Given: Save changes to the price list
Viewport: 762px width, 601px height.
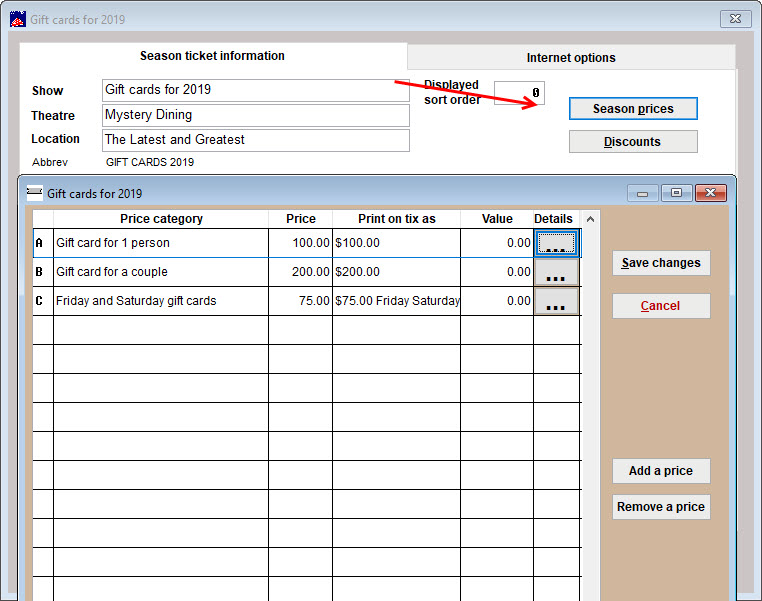Looking at the screenshot, I should [661, 263].
